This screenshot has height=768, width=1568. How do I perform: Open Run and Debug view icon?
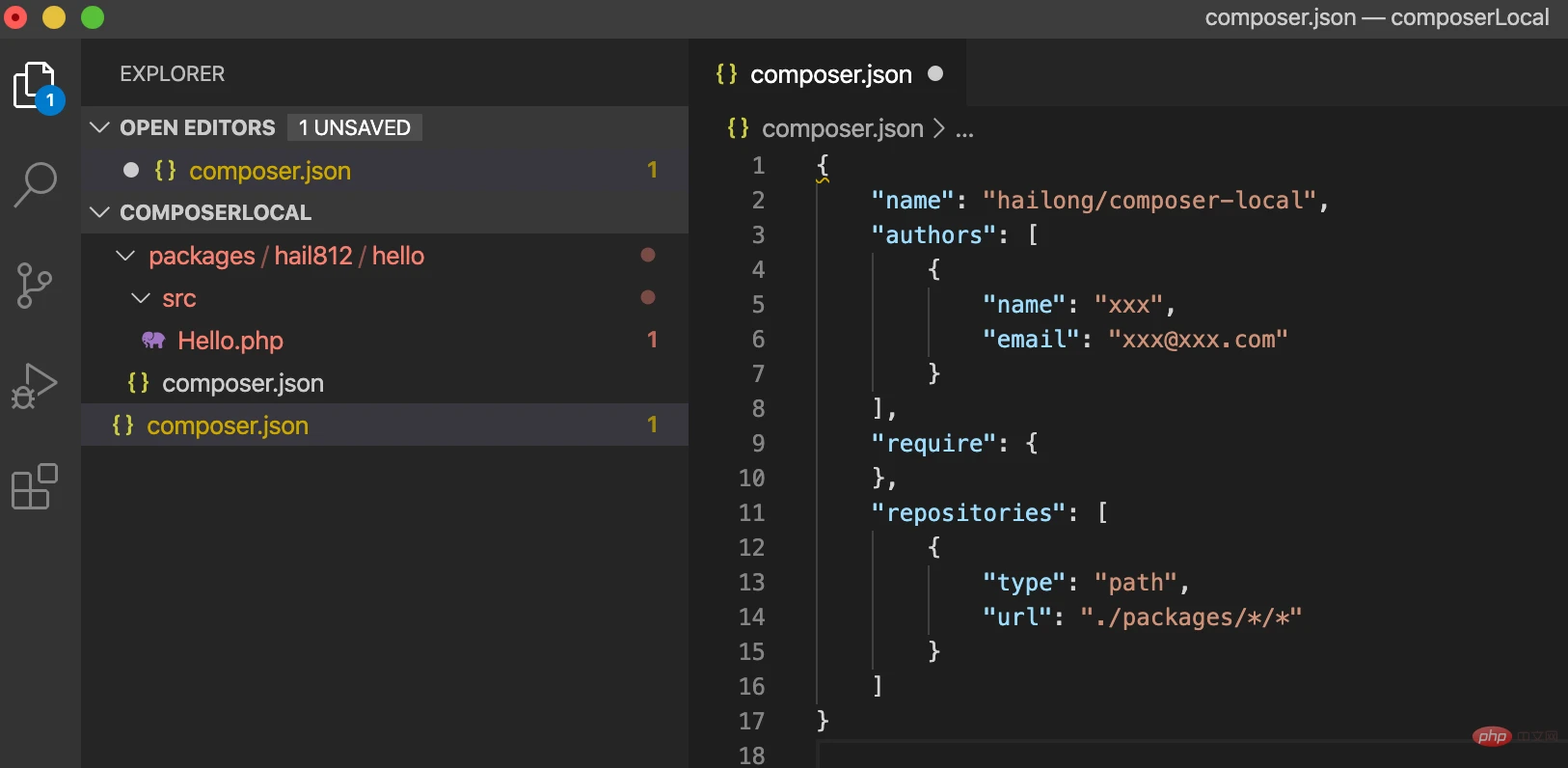(x=36, y=386)
